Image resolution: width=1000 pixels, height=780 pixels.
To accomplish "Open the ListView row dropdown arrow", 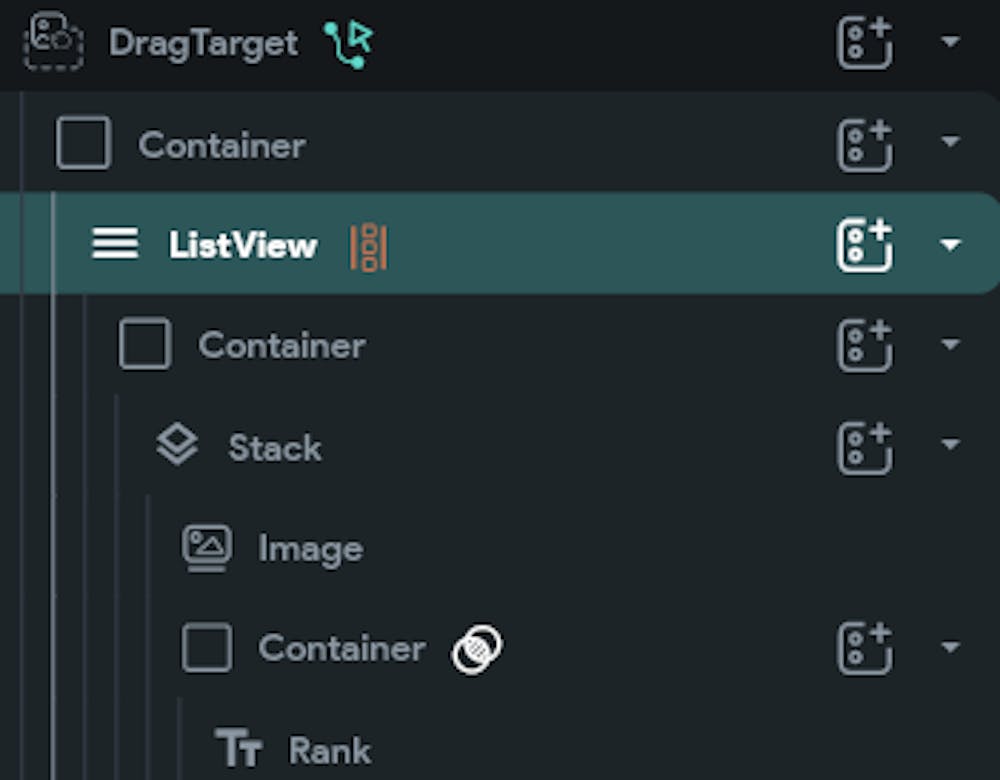I will (950, 245).
